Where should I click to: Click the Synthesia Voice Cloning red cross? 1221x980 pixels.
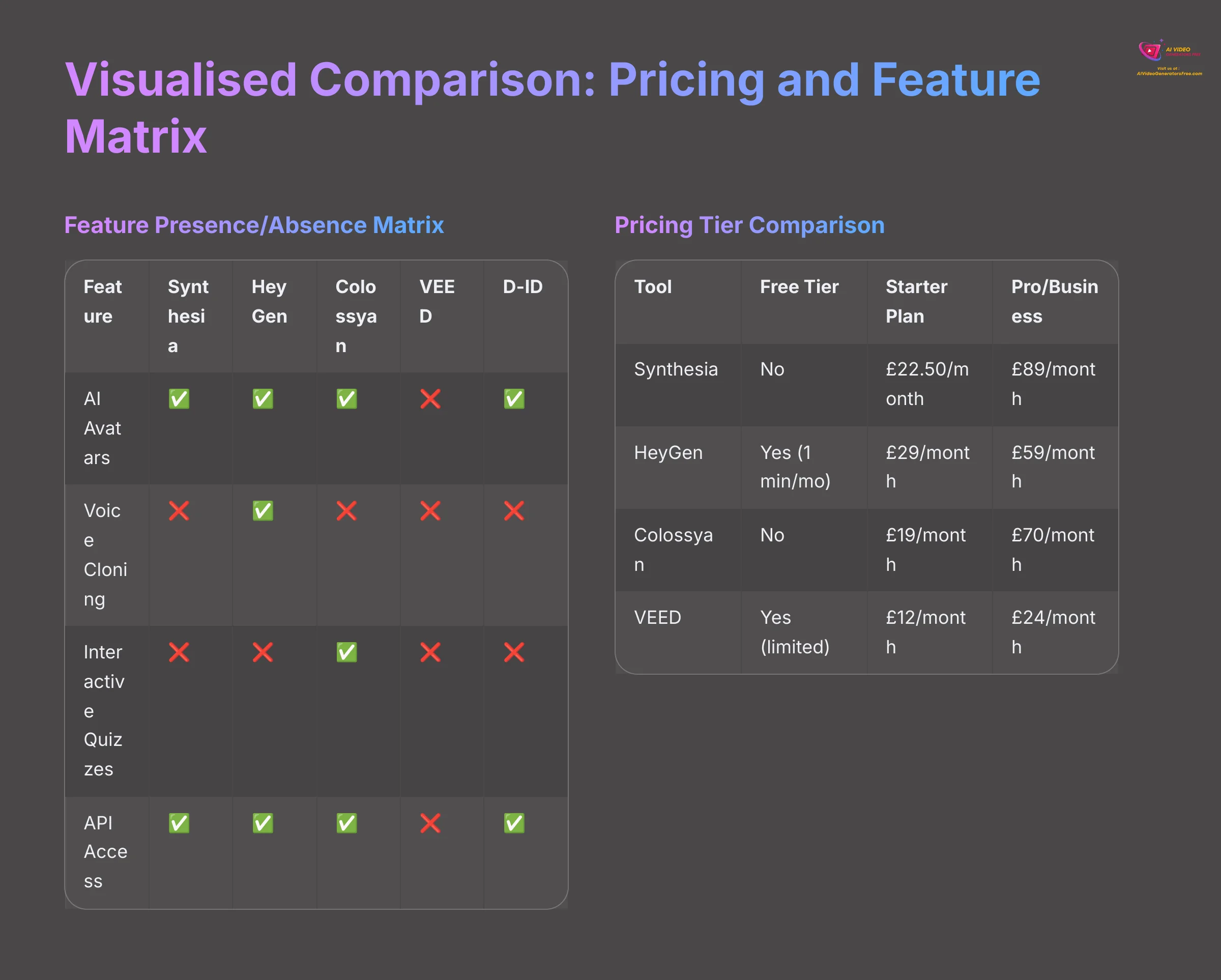tap(179, 511)
